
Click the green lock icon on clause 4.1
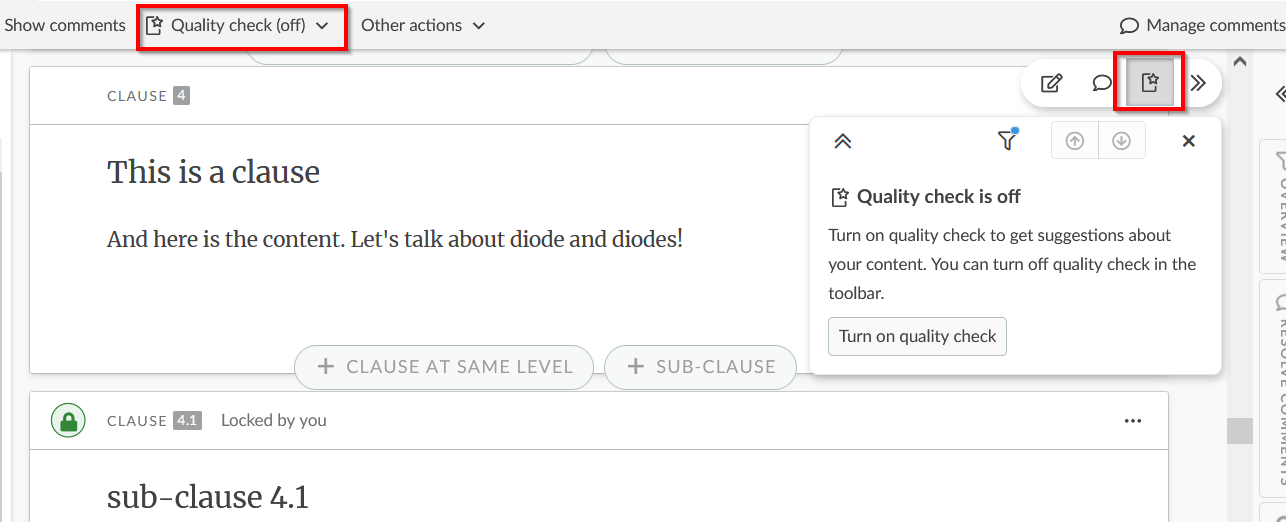(68, 421)
